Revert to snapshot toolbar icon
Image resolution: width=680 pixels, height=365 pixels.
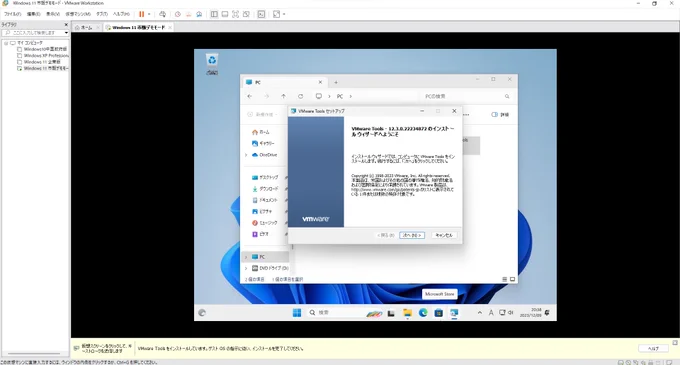point(188,14)
